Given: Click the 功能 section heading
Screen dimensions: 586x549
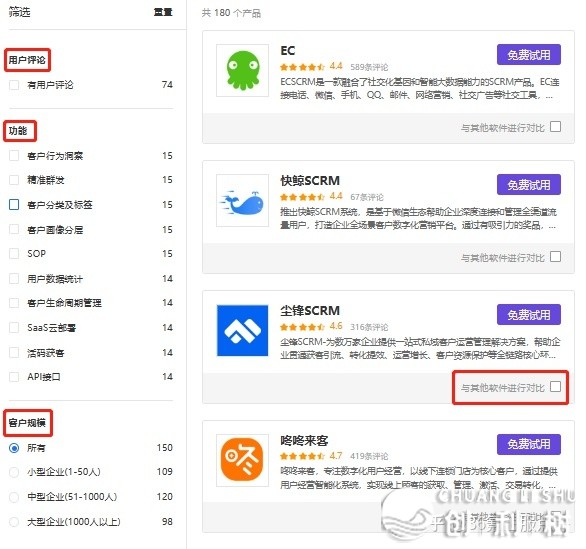Looking at the screenshot, I should coord(18,131).
